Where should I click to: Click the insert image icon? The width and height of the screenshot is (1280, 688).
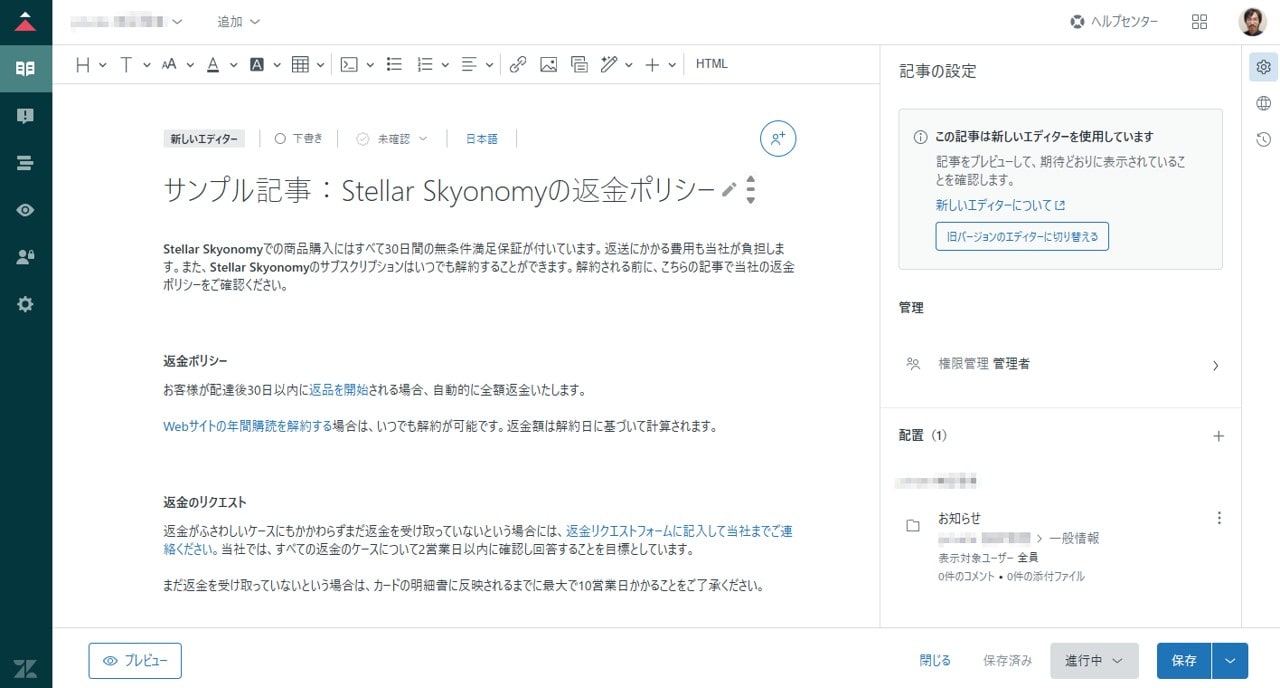548,64
